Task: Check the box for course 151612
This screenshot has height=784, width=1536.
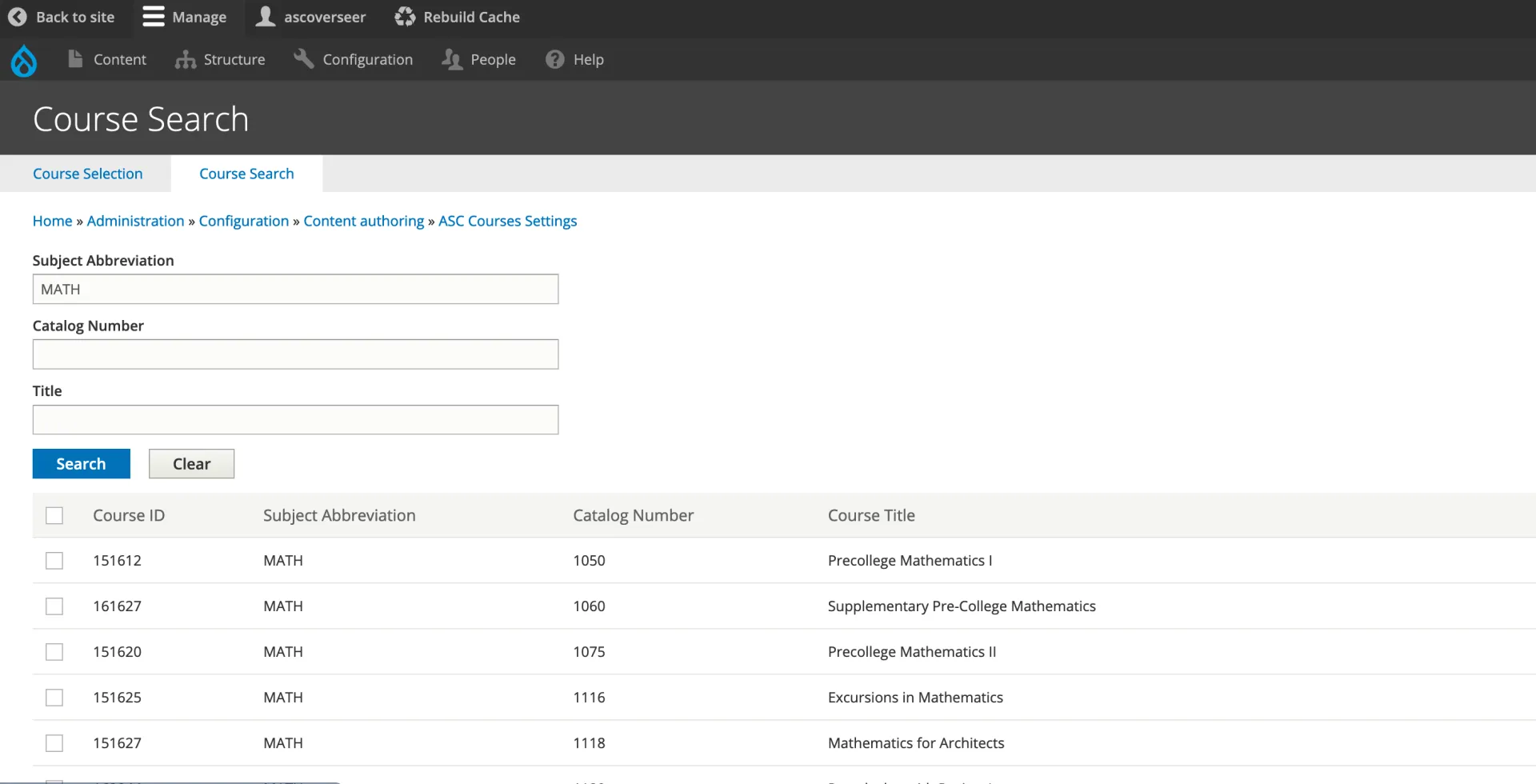Action: tap(54, 561)
